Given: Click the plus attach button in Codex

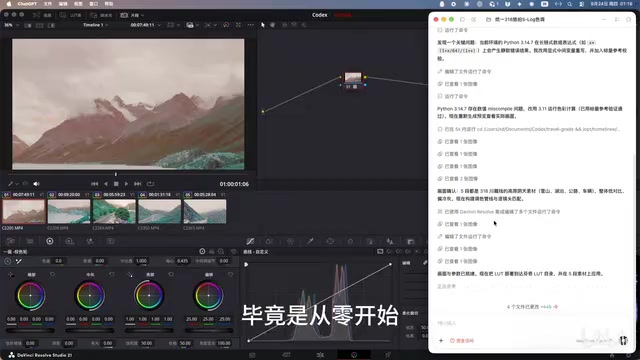Looking at the screenshot, I should coord(441,340).
